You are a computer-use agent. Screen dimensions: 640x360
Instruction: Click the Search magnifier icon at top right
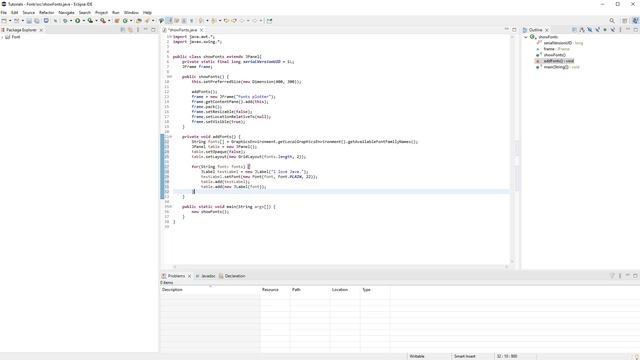click(x=612, y=20)
